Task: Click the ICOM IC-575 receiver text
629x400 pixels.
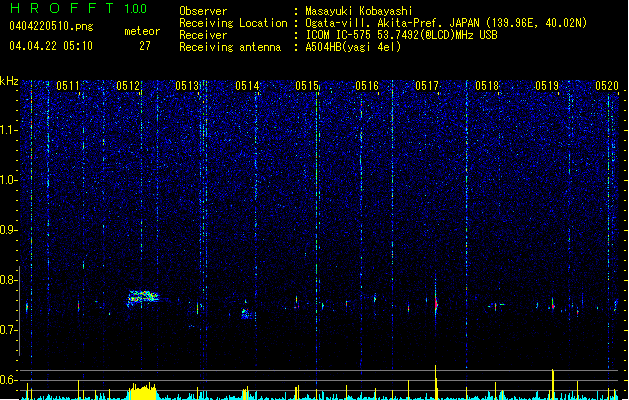Action: coord(401,35)
